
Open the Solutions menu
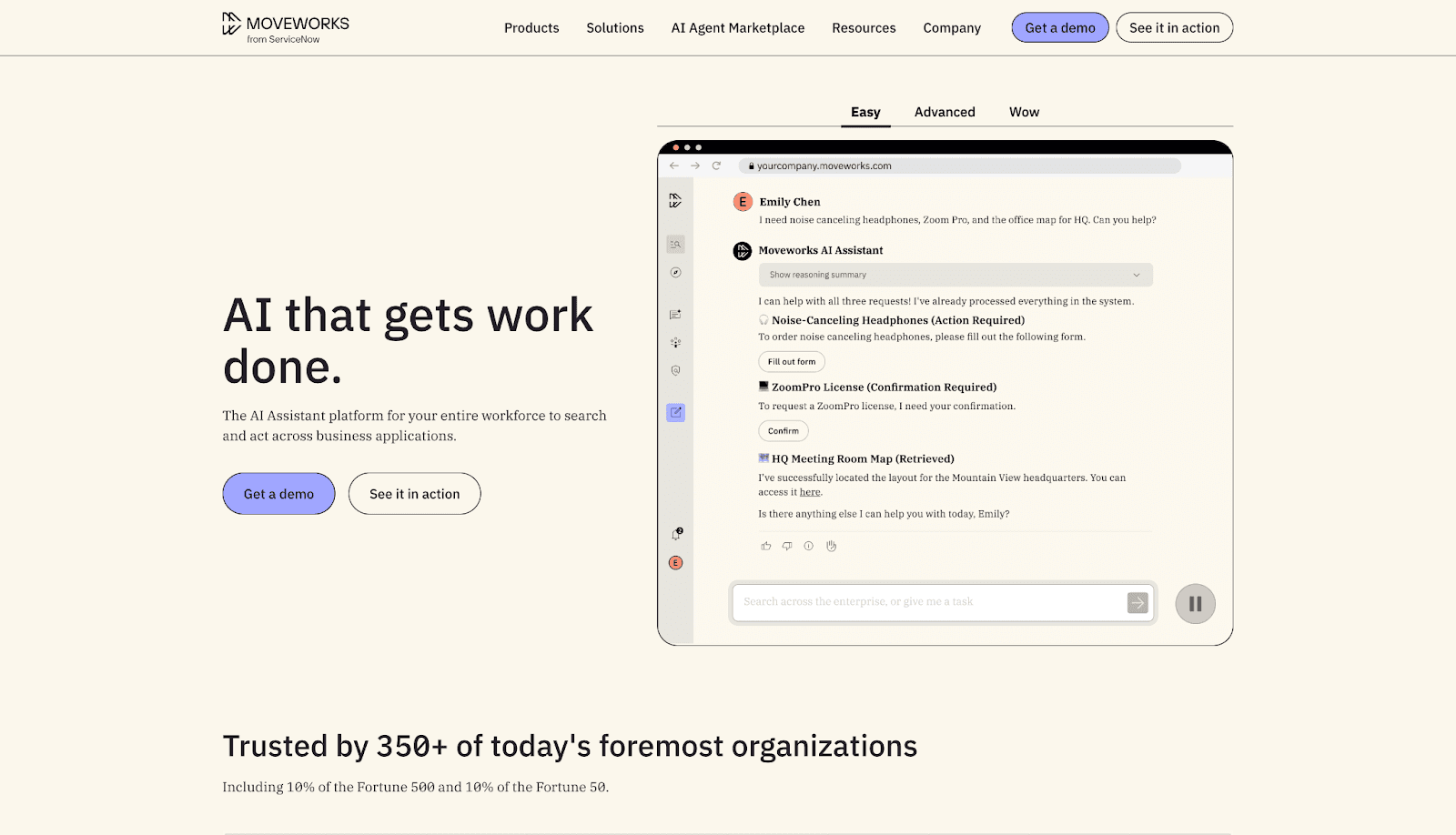pyautogui.click(x=615, y=28)
